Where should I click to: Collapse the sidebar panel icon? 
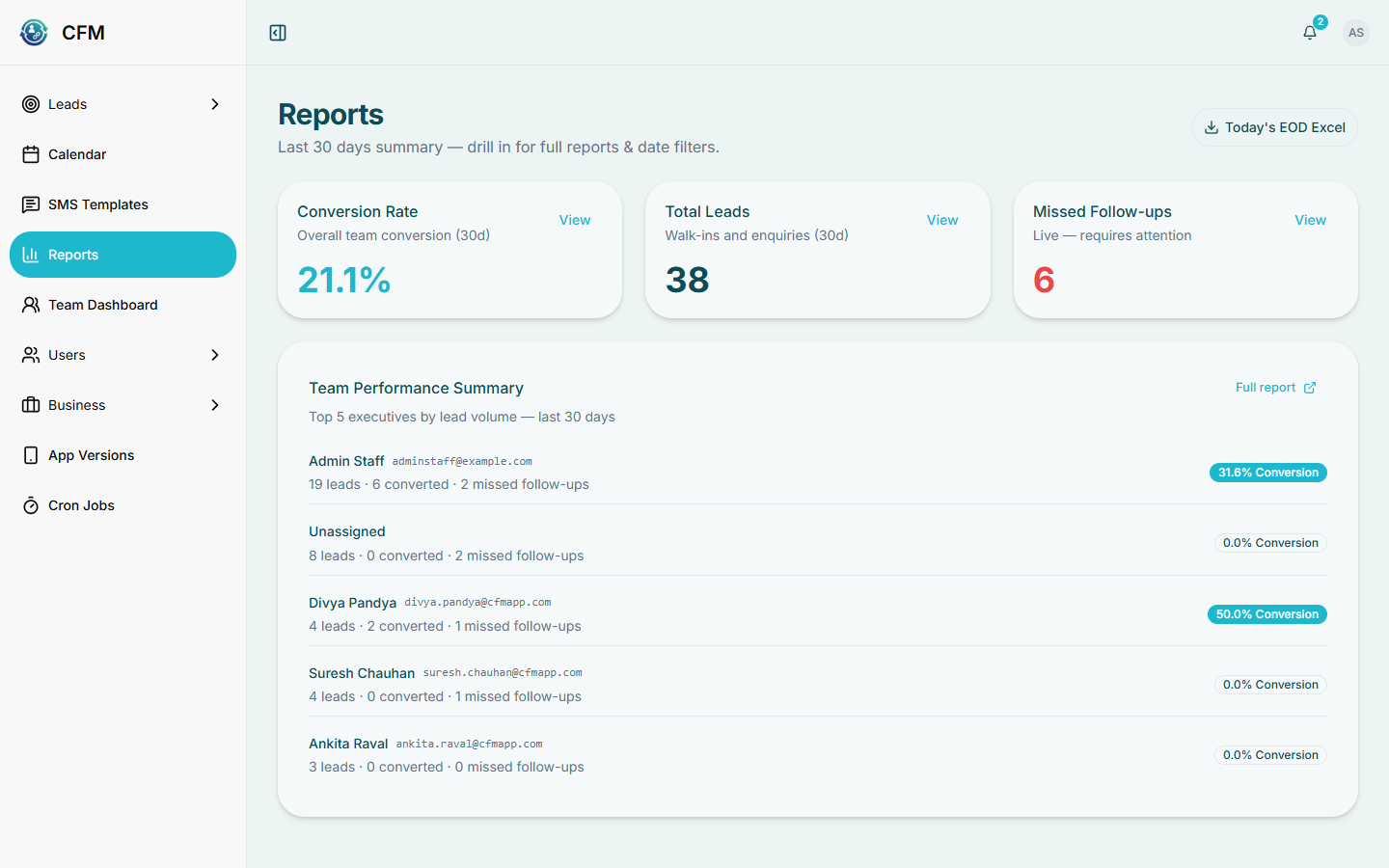[x=278, y=33]
